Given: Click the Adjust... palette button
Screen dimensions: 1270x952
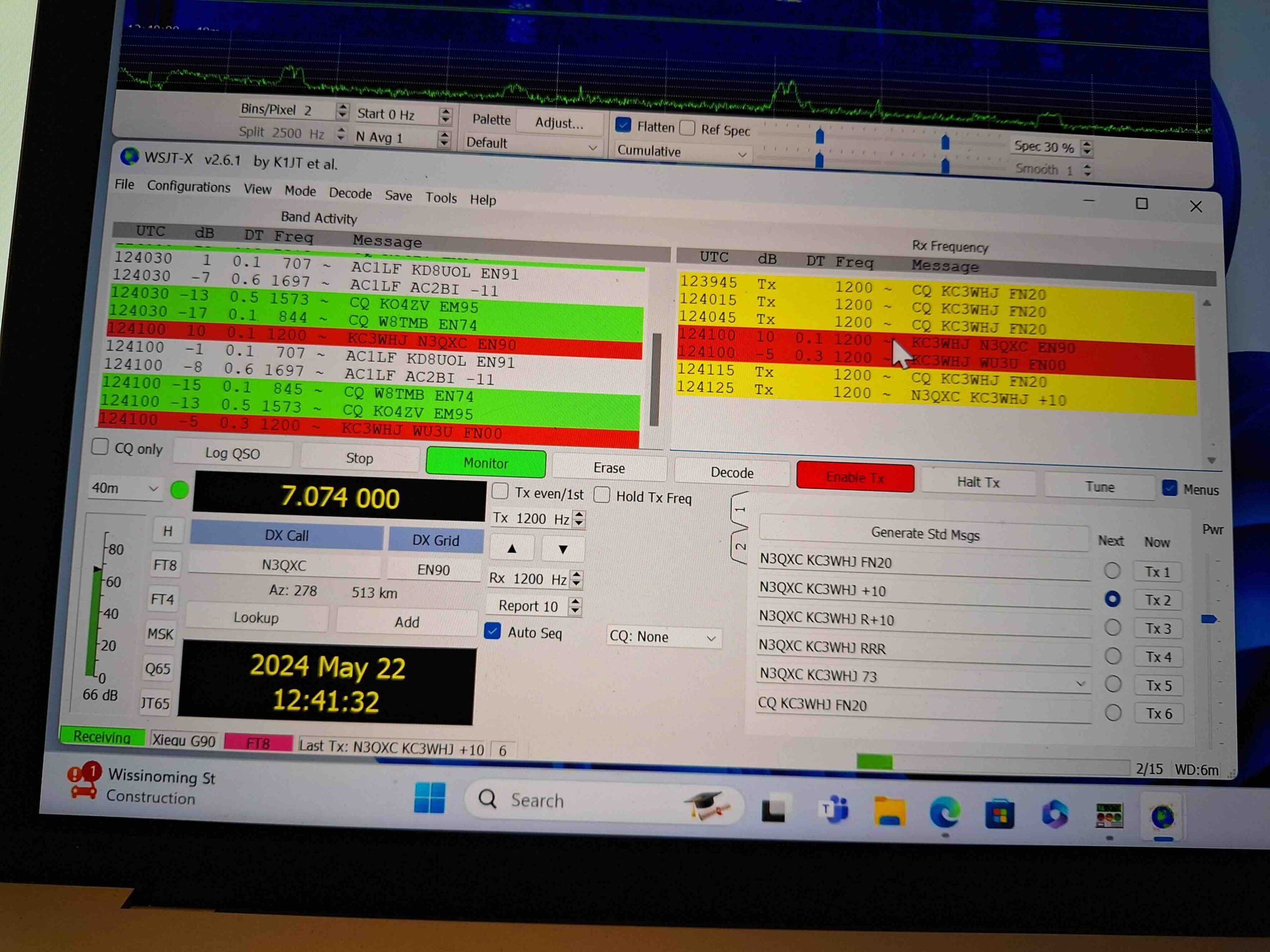Looking at the screenshot, I should (559, 123).
